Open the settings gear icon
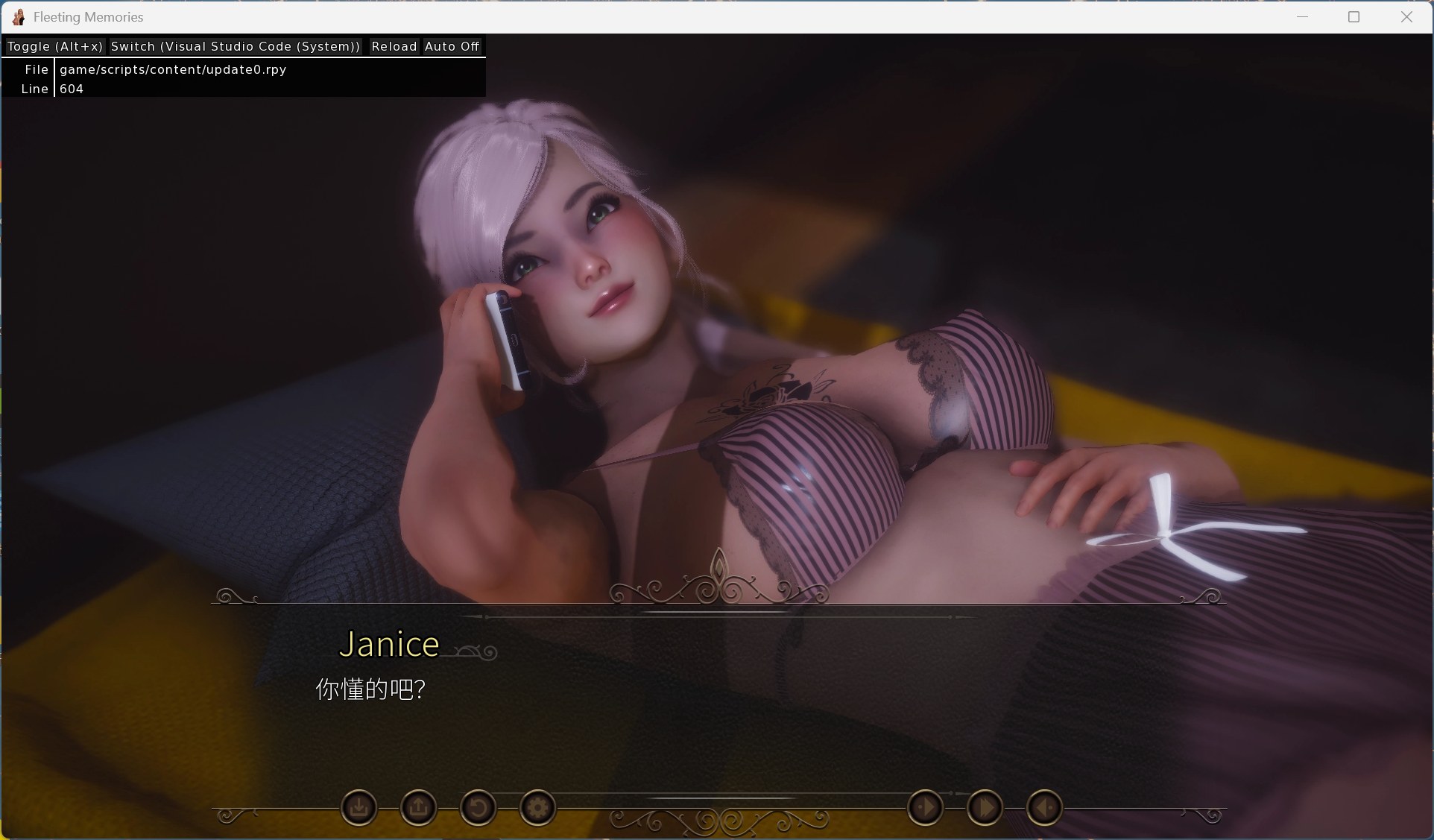This screenshot has width=1434, height=840. pyautogui.click(x=537, y=807)
